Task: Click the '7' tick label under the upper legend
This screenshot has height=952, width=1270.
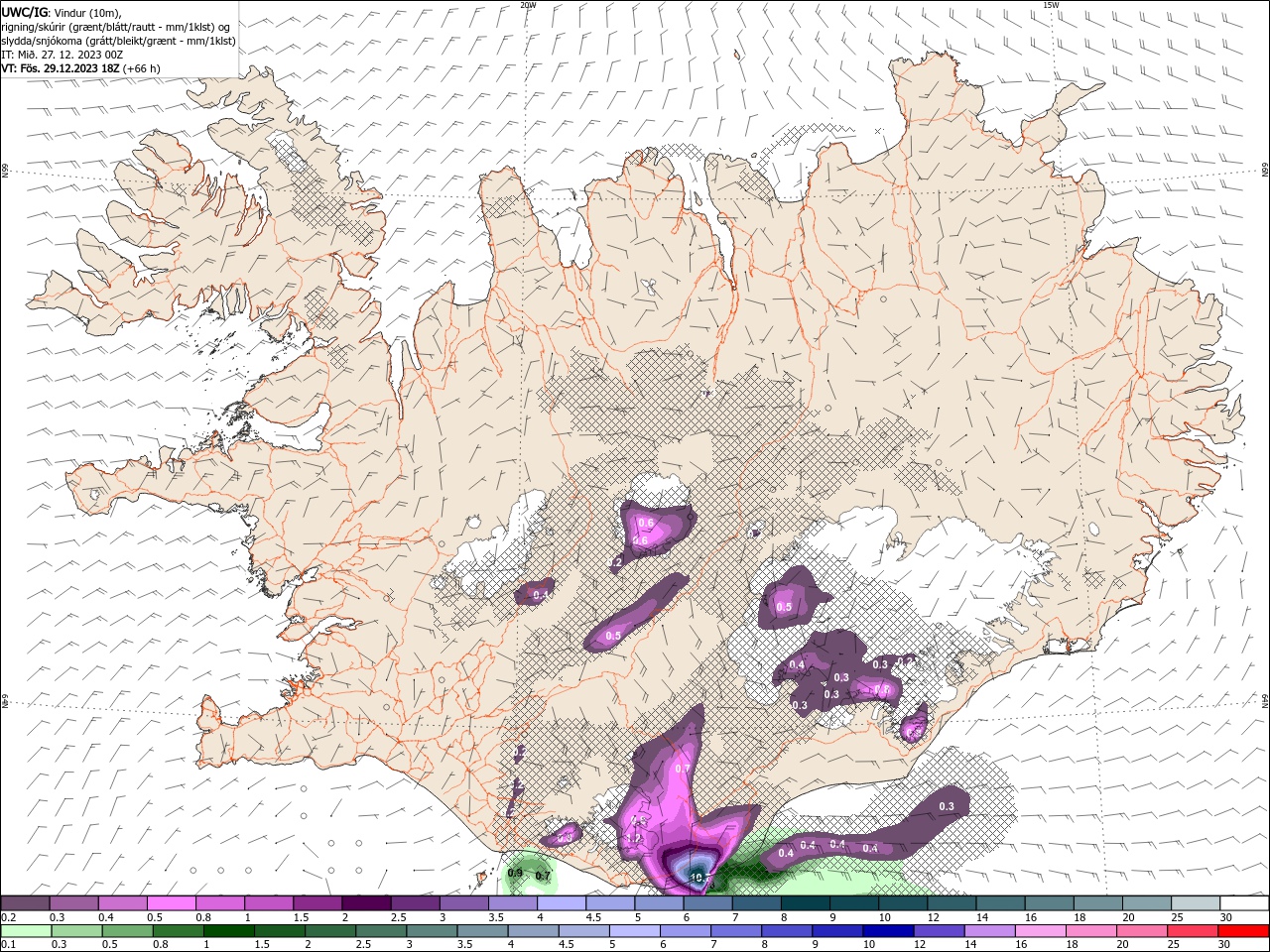Action: [733, 917]
